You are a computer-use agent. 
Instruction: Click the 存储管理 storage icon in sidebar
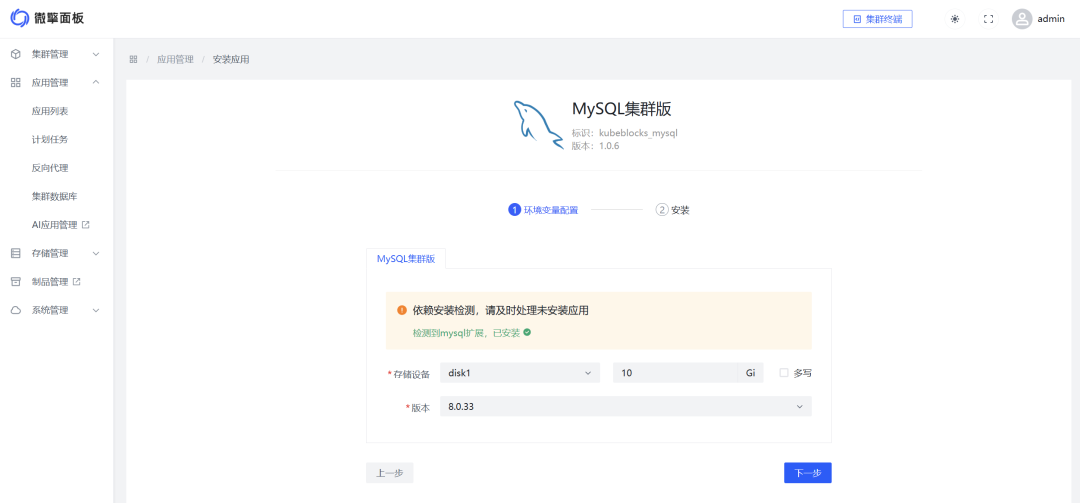pyautogui.click(x=15, y=253)
